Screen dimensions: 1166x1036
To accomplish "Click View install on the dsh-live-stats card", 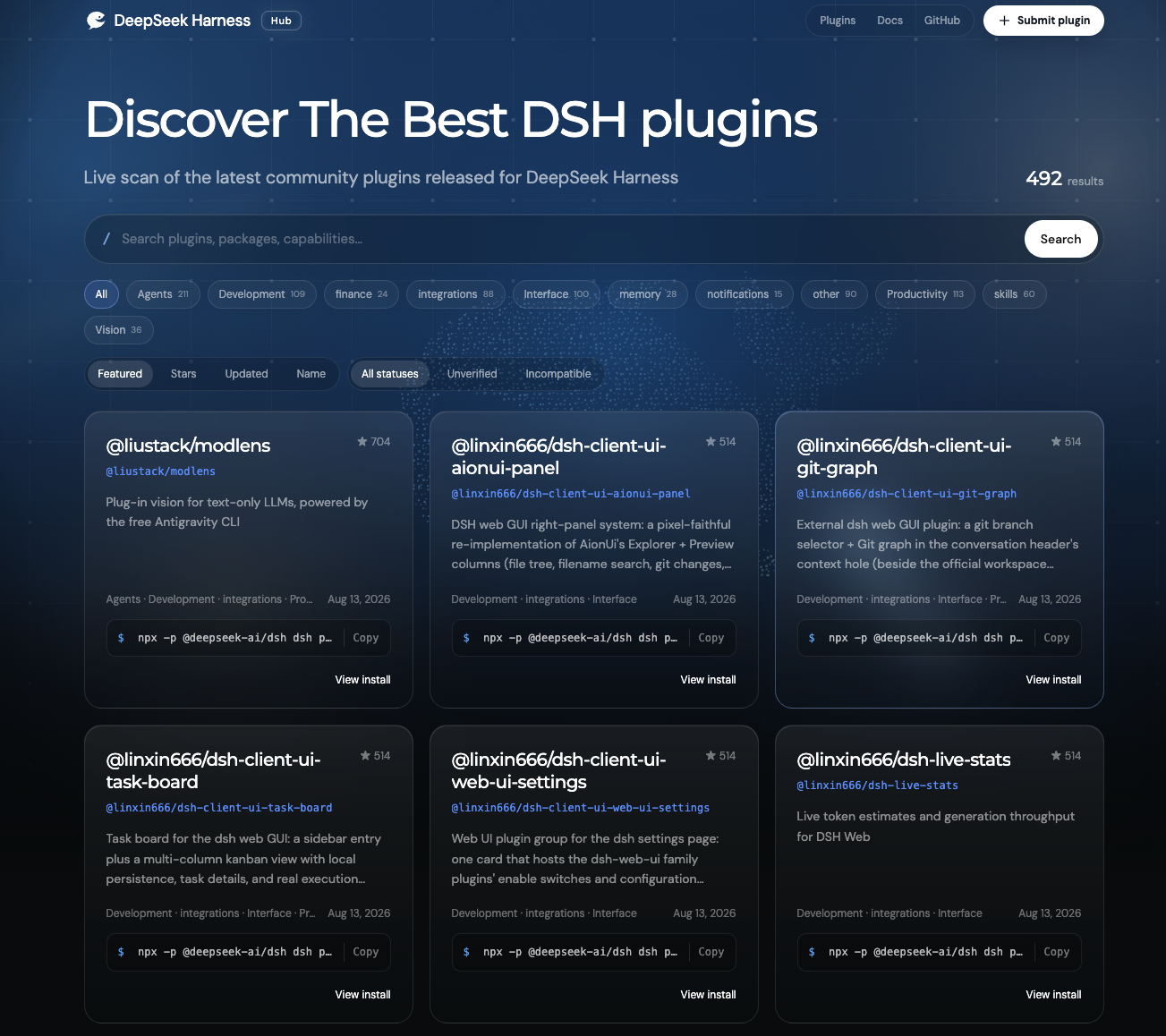I will pyautogui.click(x=1053, y=994).
